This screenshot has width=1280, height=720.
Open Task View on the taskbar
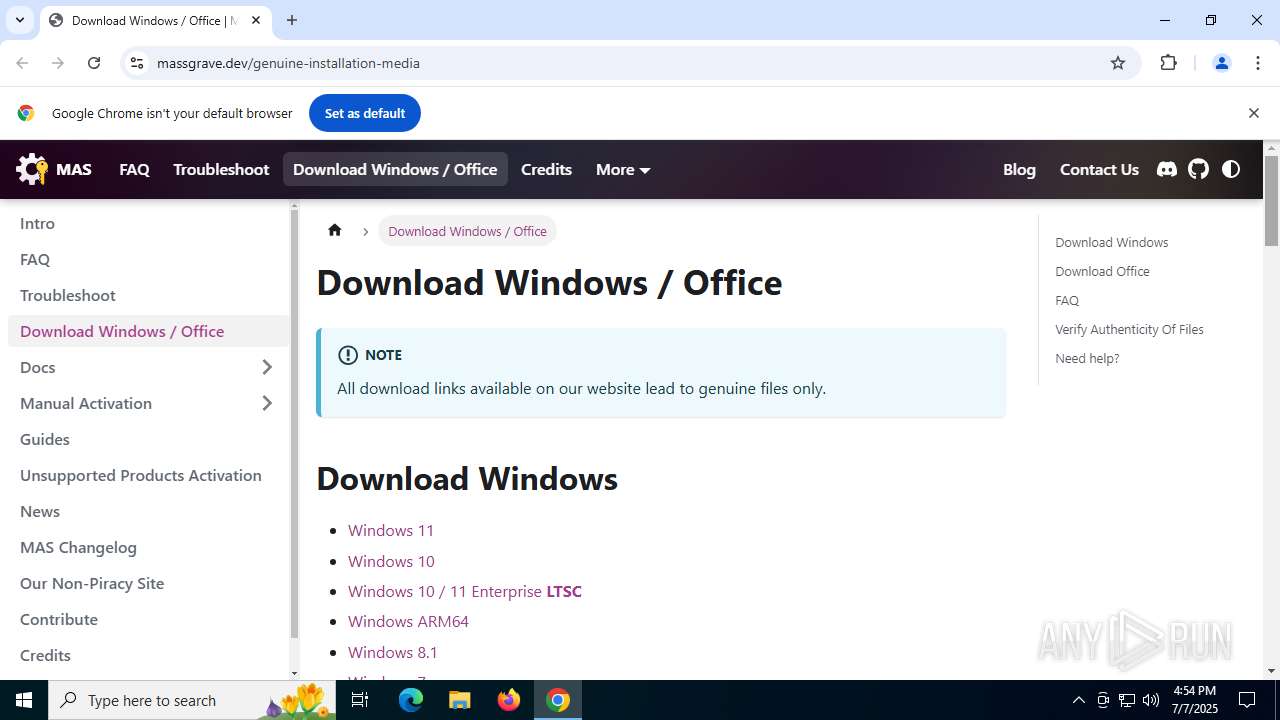[360, 700]
